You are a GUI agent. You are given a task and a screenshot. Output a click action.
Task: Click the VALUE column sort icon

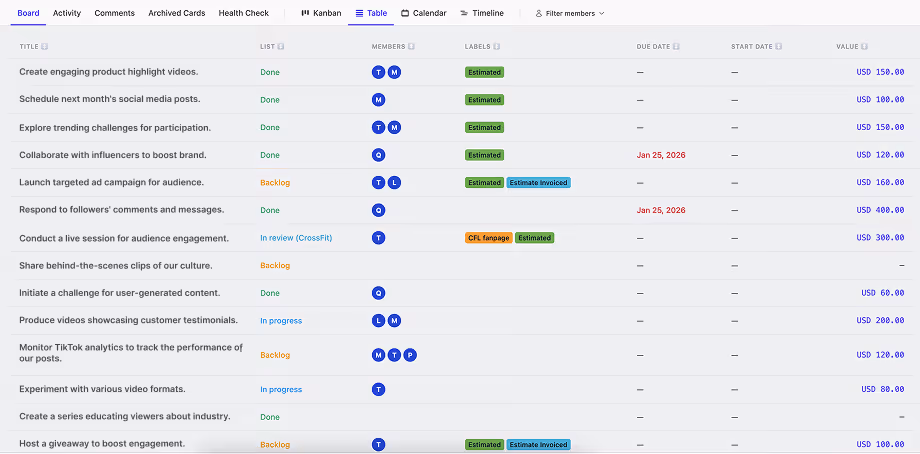click(865, 47)
